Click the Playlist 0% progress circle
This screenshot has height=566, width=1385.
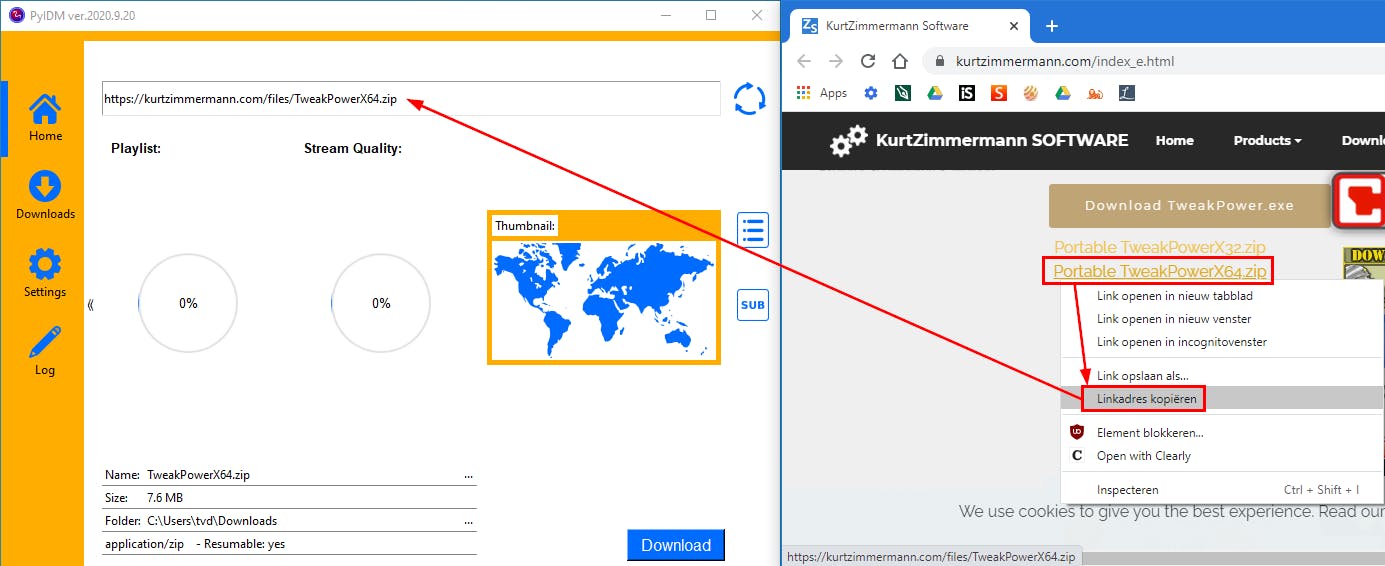tap(188, 303)
